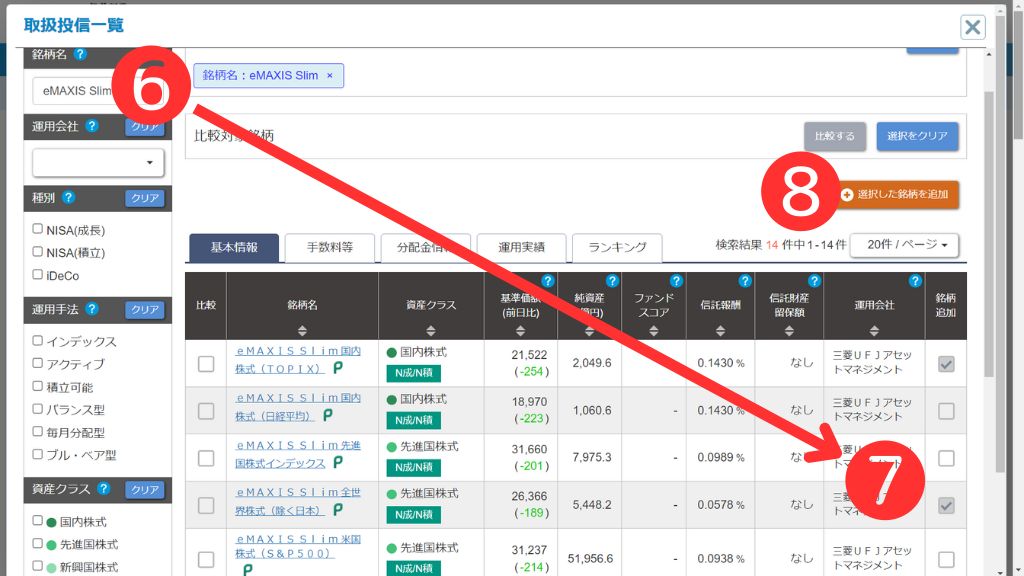Image resolution: width=1024 pixels, height=576 pixels.
Task: Clear the 資産クラス filter with クリア
Action: tap(144, 489)
